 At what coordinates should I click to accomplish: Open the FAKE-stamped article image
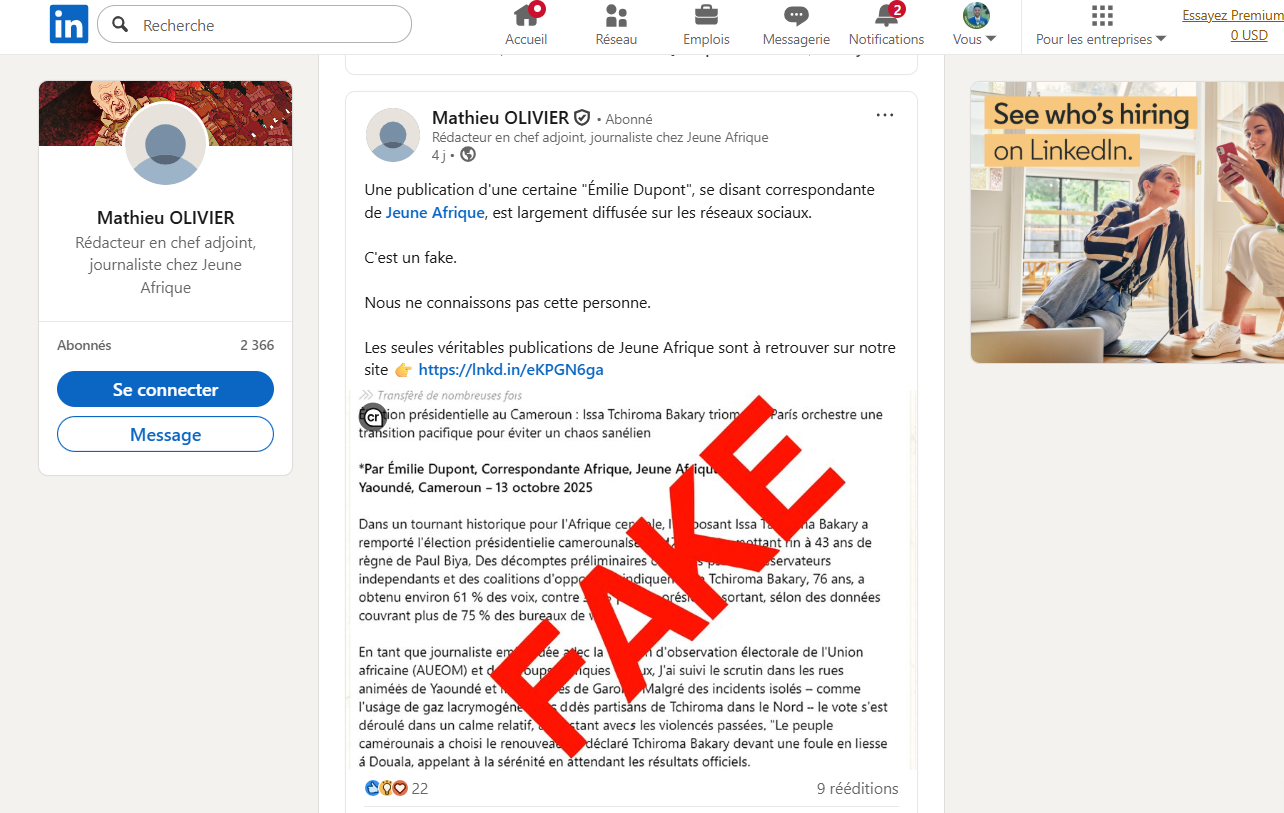click(x=631, y=578)
